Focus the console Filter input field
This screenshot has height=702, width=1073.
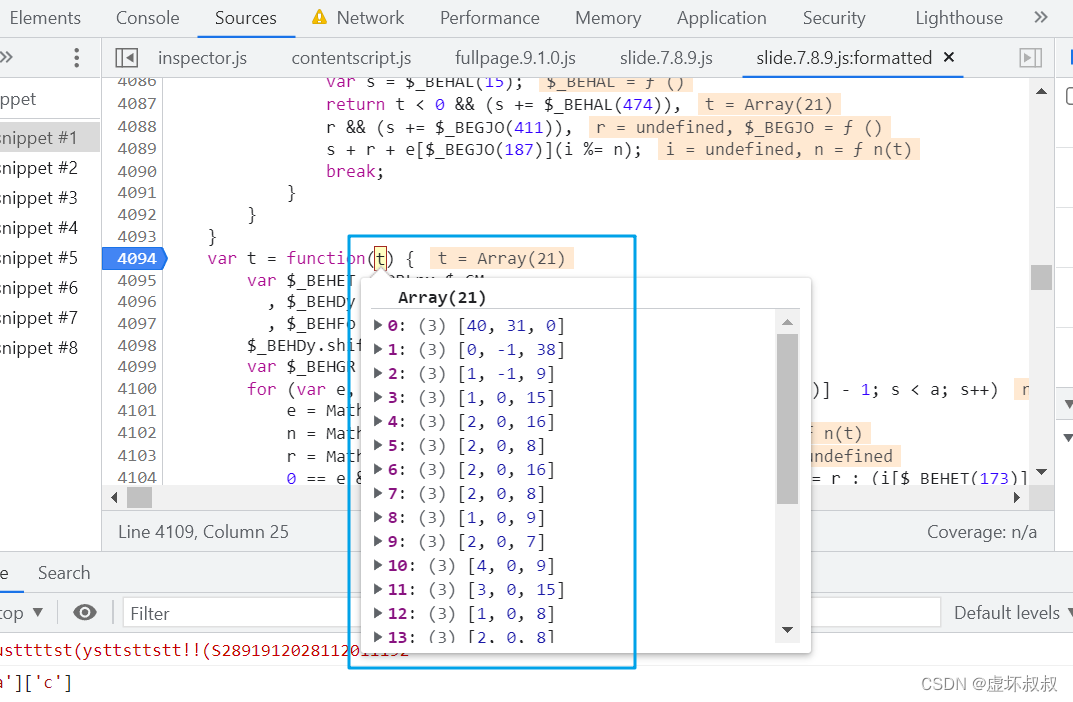(531, 613)
